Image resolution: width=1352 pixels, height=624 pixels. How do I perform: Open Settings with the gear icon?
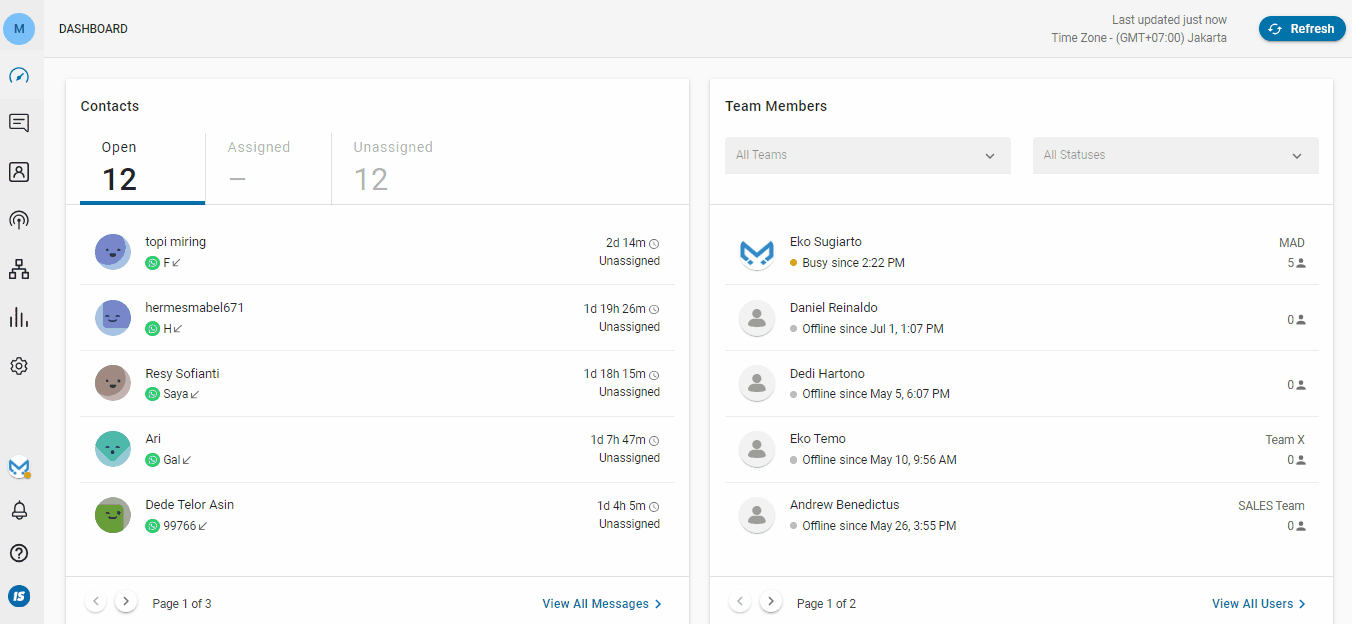coord(19,365)
